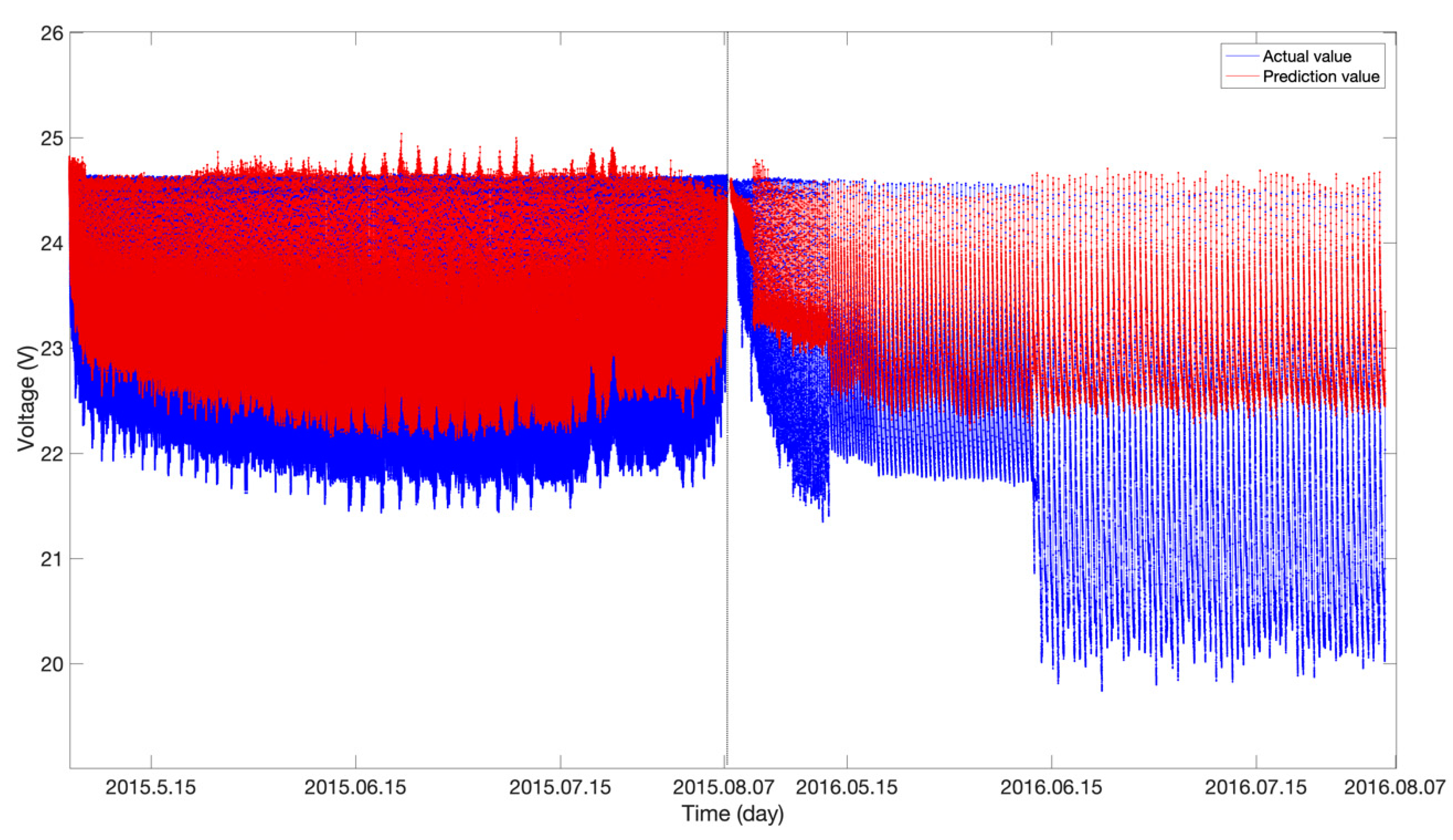
Task: Click the 2016.07.15 x-axis tick label
Action: coord(1256,787)
